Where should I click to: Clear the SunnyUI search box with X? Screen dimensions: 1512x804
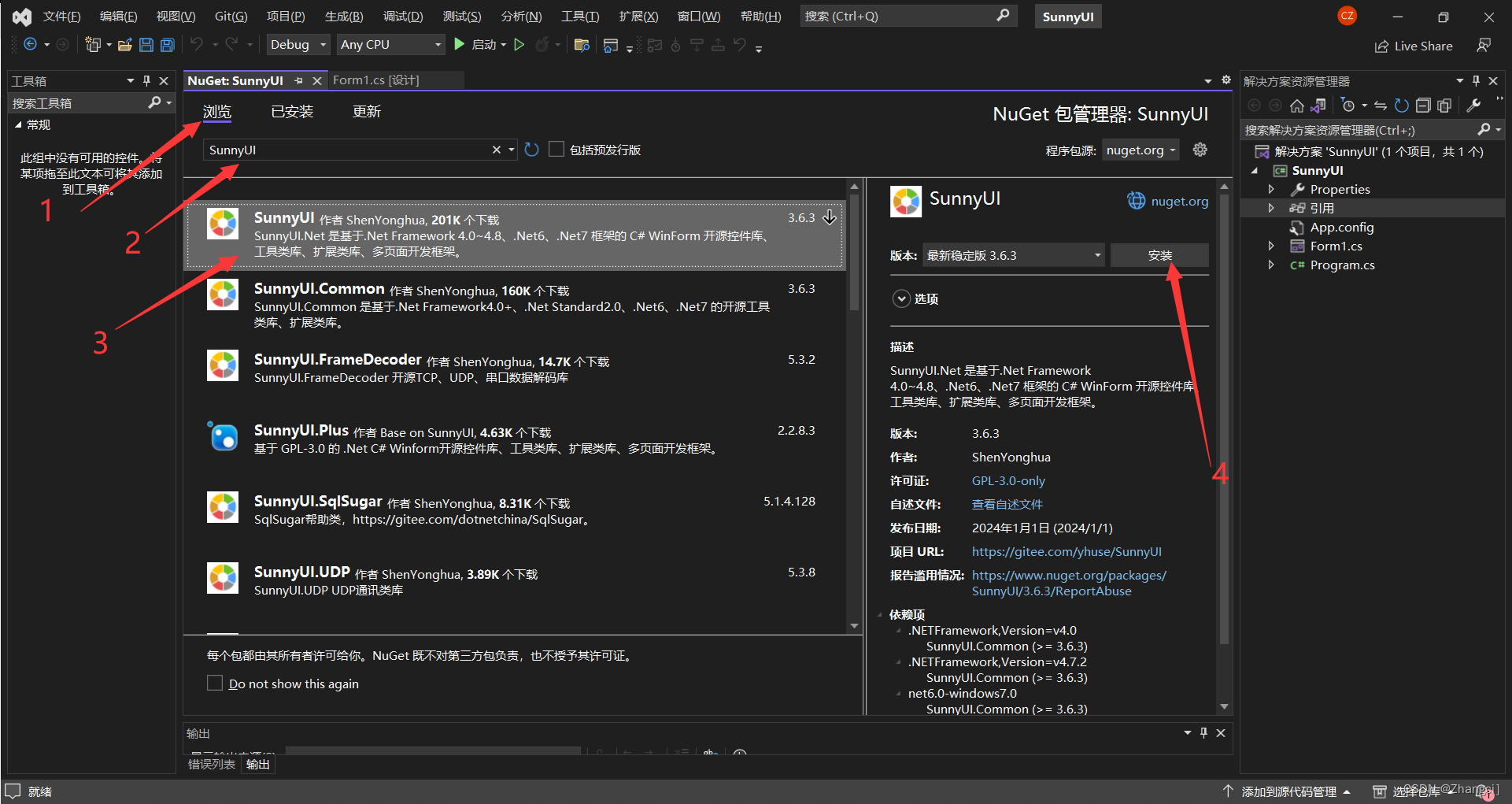tap(497, 150)
